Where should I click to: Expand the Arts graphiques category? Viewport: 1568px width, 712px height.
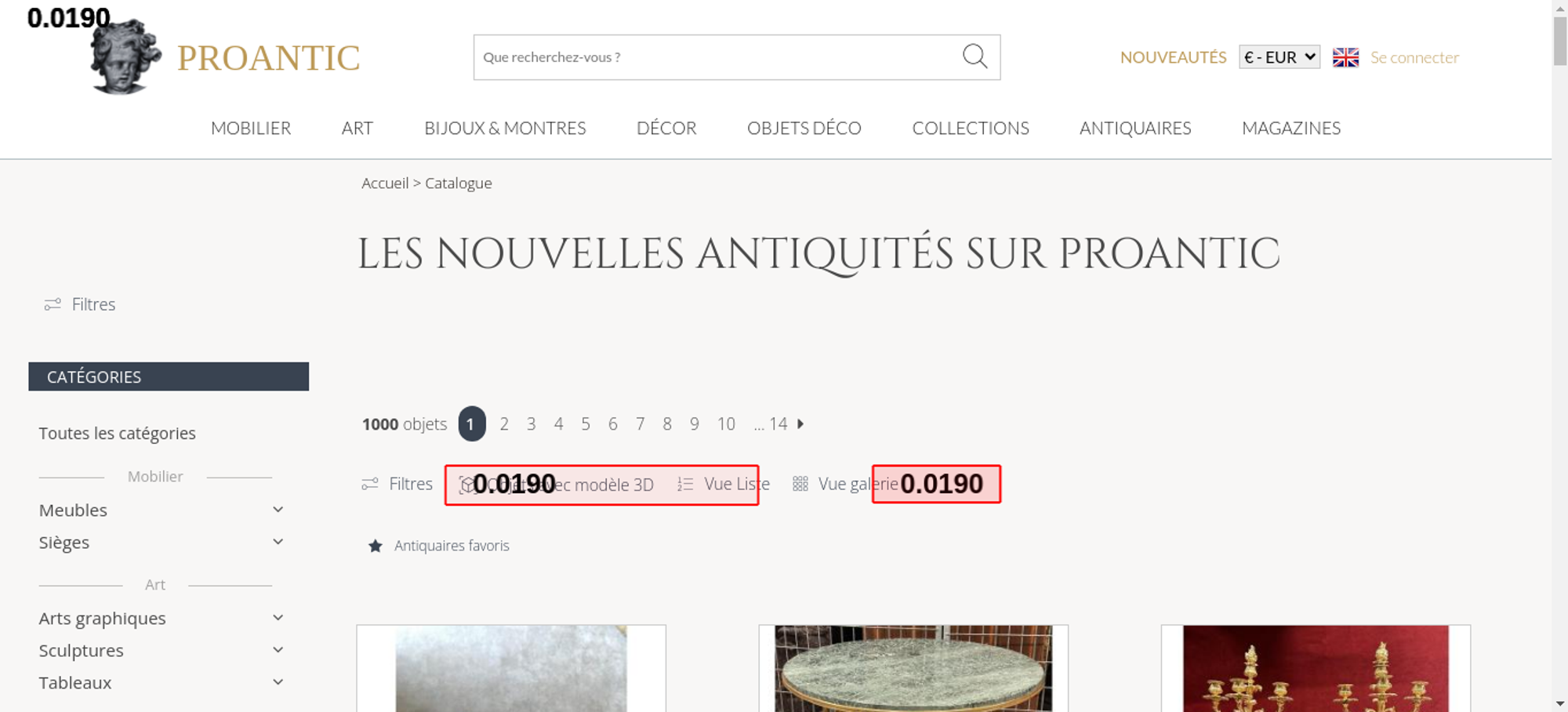click(x=278, y=618)
